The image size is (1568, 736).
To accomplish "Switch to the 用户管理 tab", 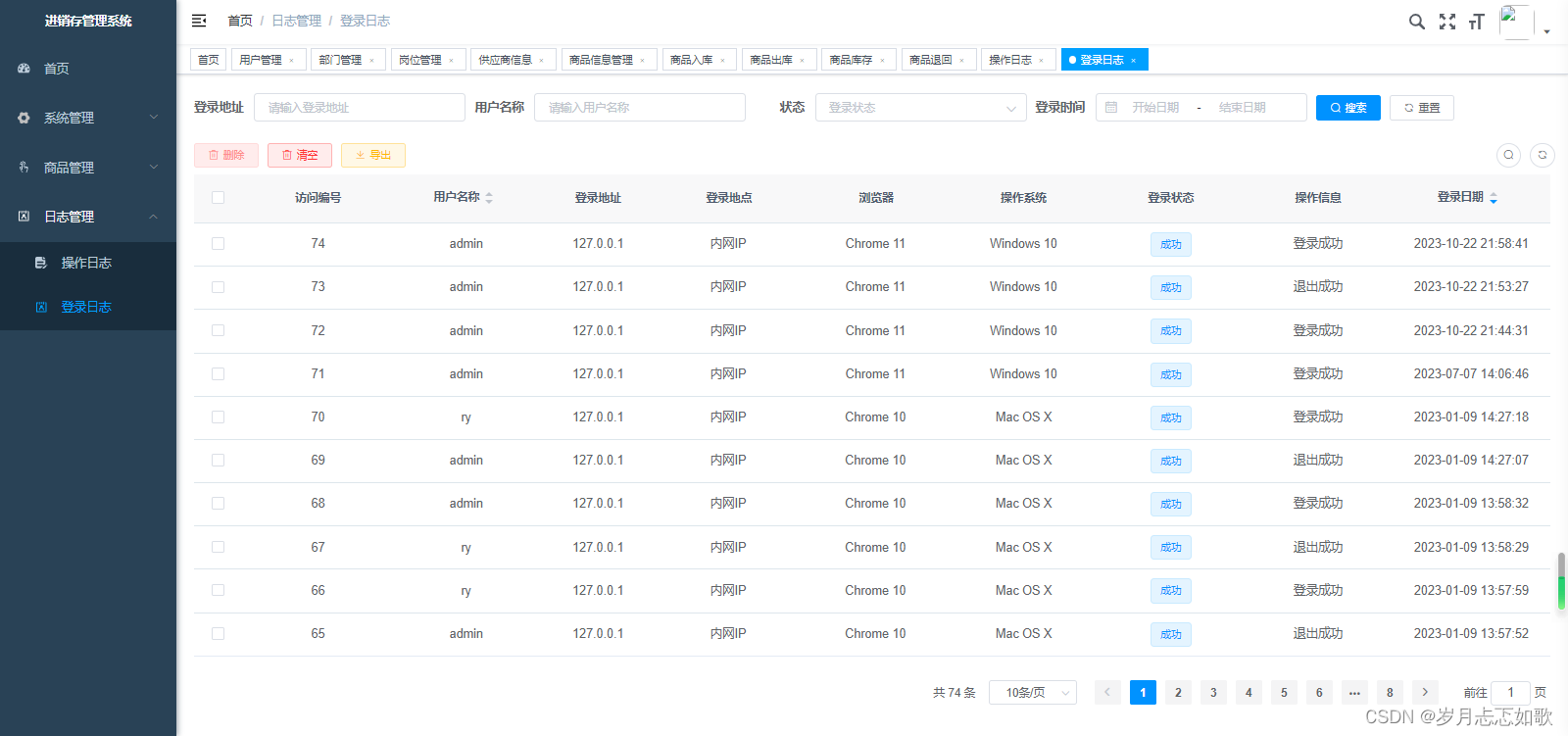I will pyautogui.click(x=268, y=60).
